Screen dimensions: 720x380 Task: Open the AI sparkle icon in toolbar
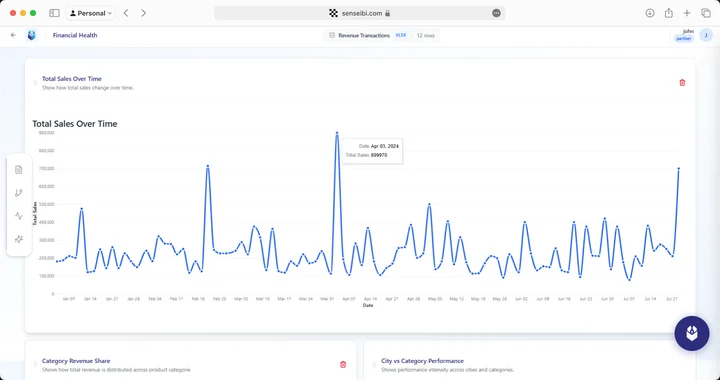19,239
